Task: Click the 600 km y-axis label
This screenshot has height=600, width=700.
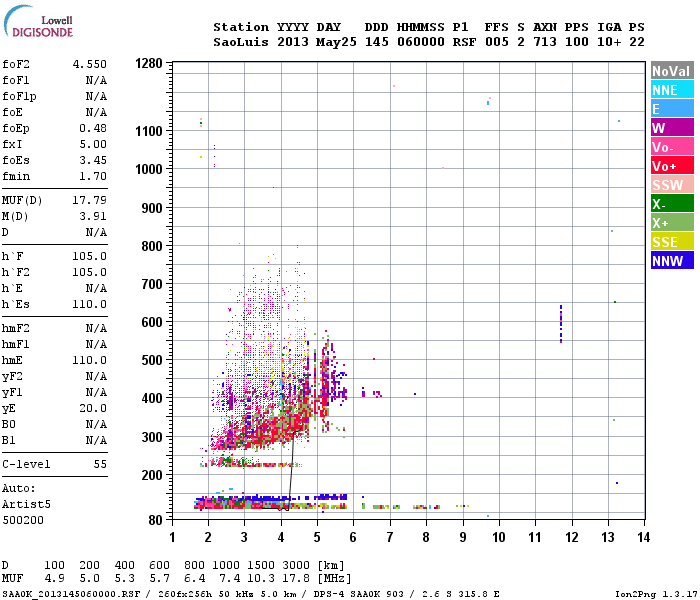Action: click(x=152, y=322)
